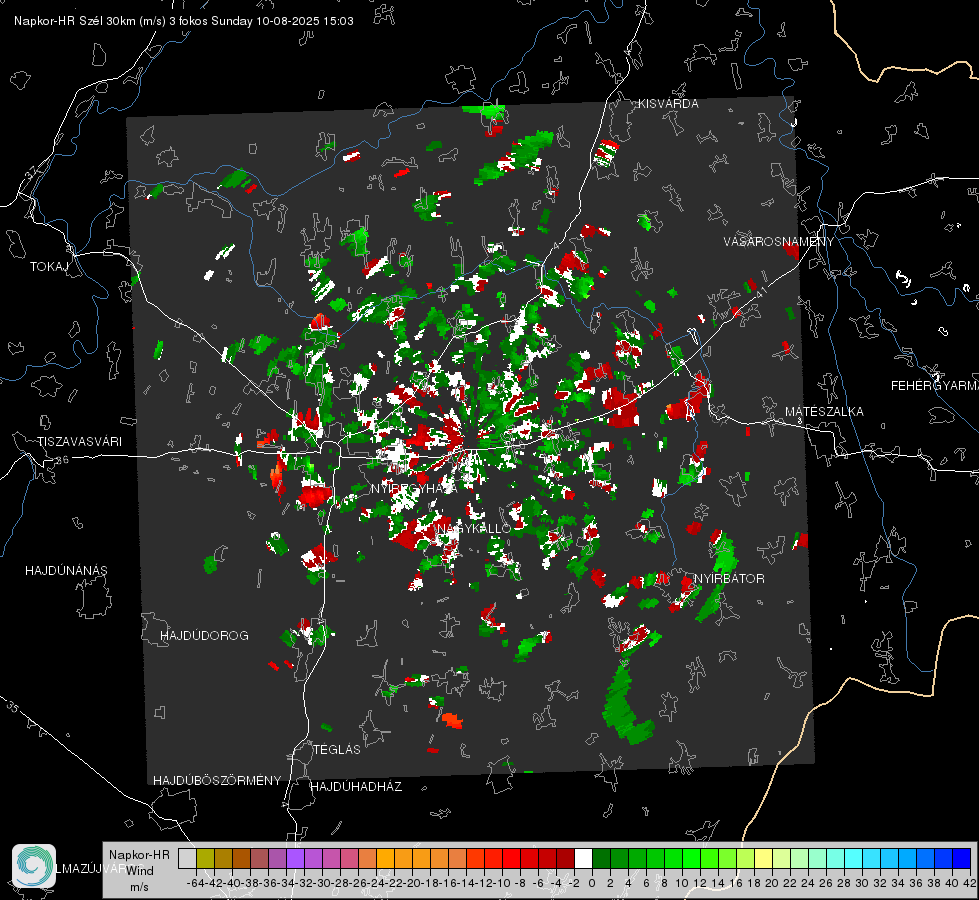Click the 42 value on the legend

(x=969, y=883)
